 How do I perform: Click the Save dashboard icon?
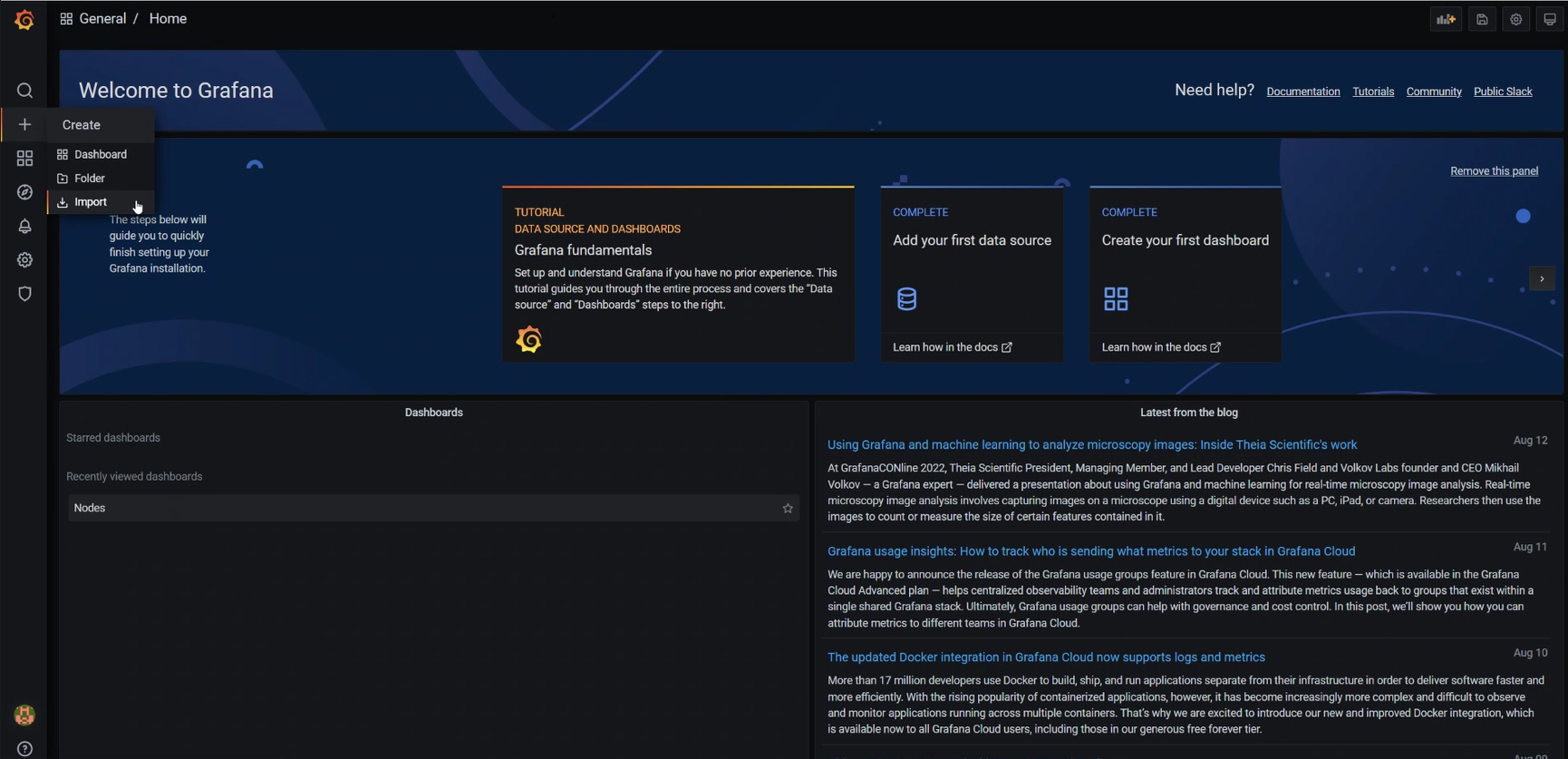point(1483,19)
